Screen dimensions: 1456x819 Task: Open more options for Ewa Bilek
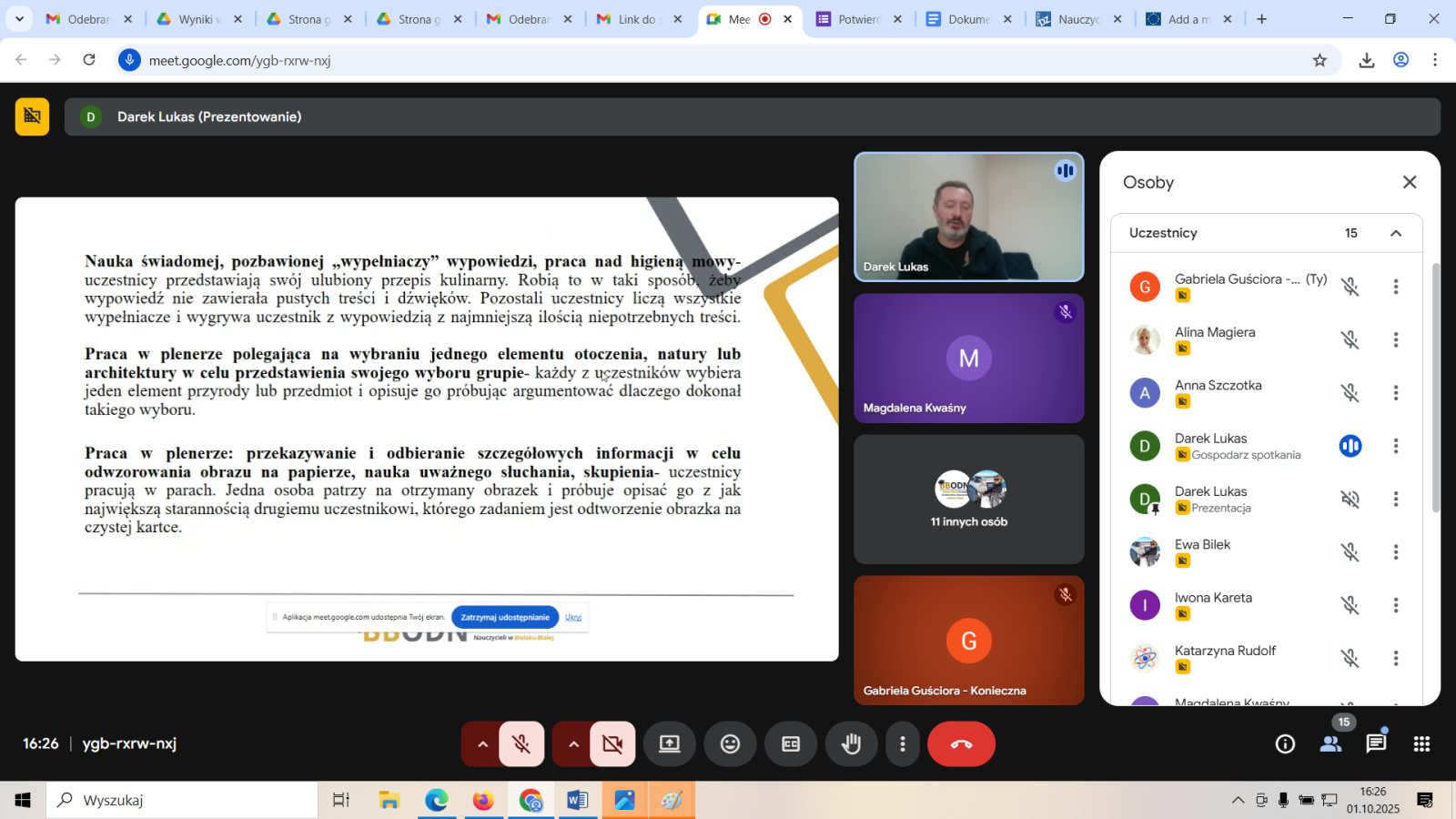click(x=1396, y=552)
